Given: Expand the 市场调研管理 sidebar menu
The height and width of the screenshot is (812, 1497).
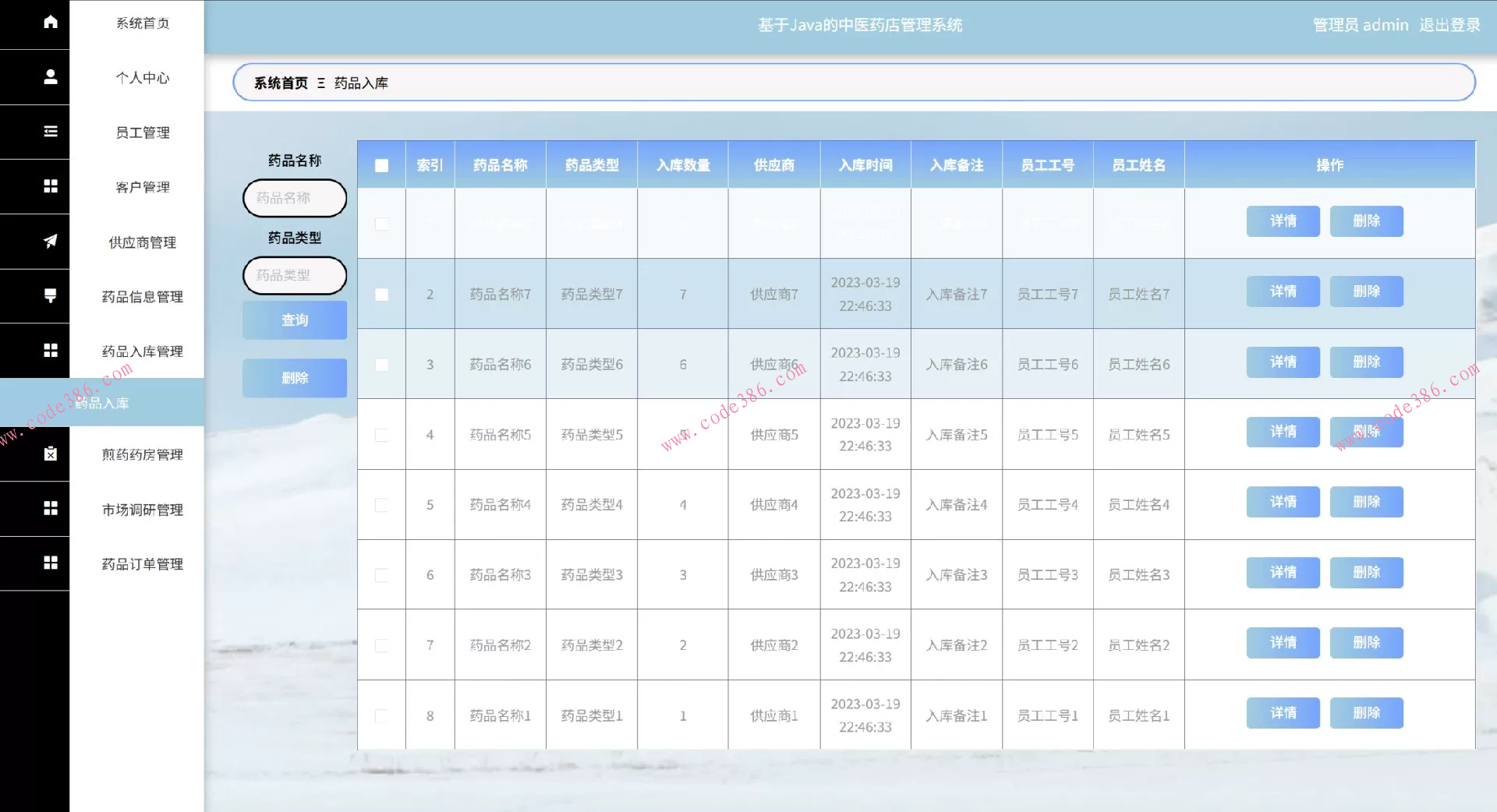Looking at the screenshot, I should coord(142,510).
